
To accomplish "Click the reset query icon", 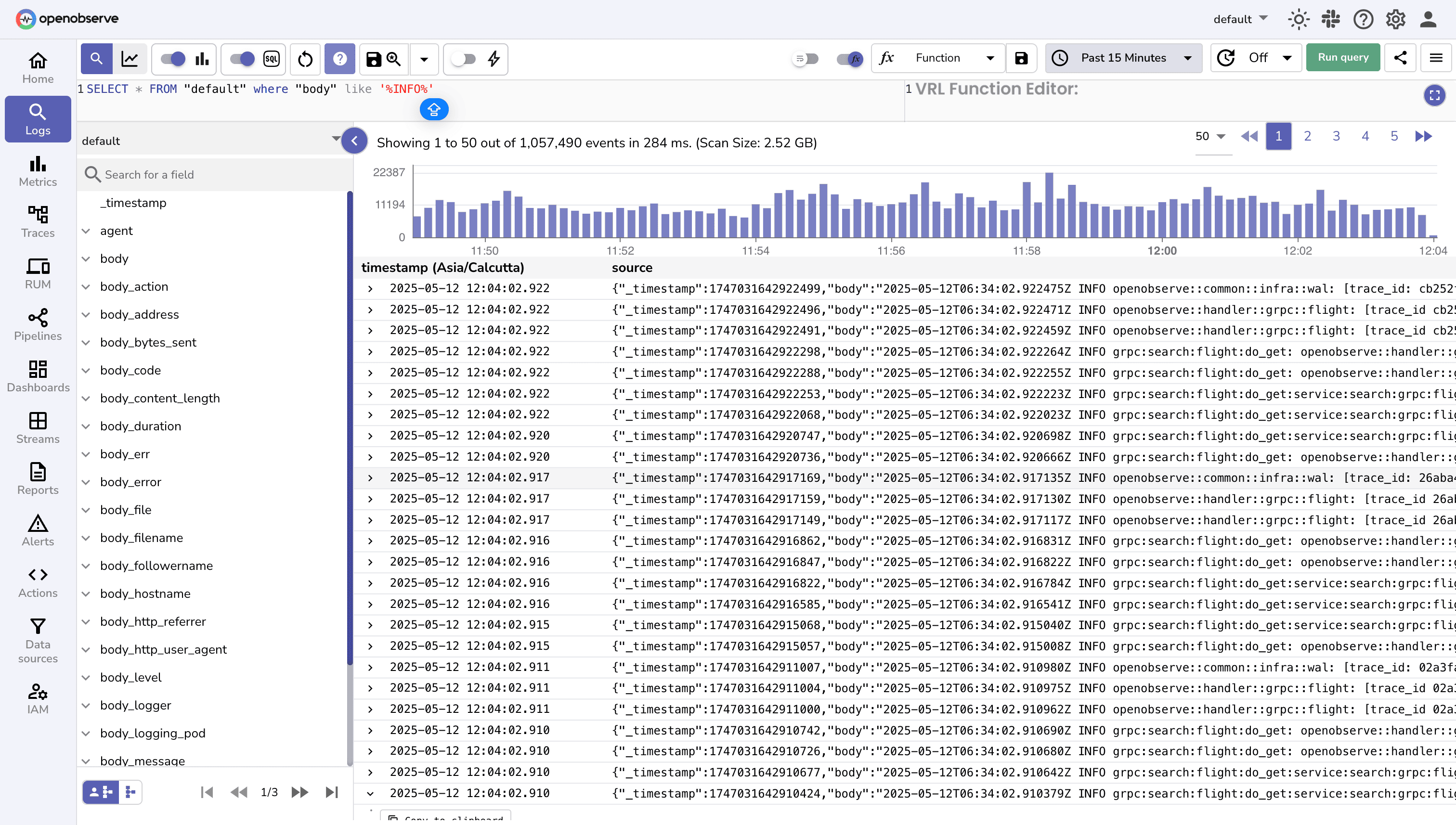I will (305, 58).
